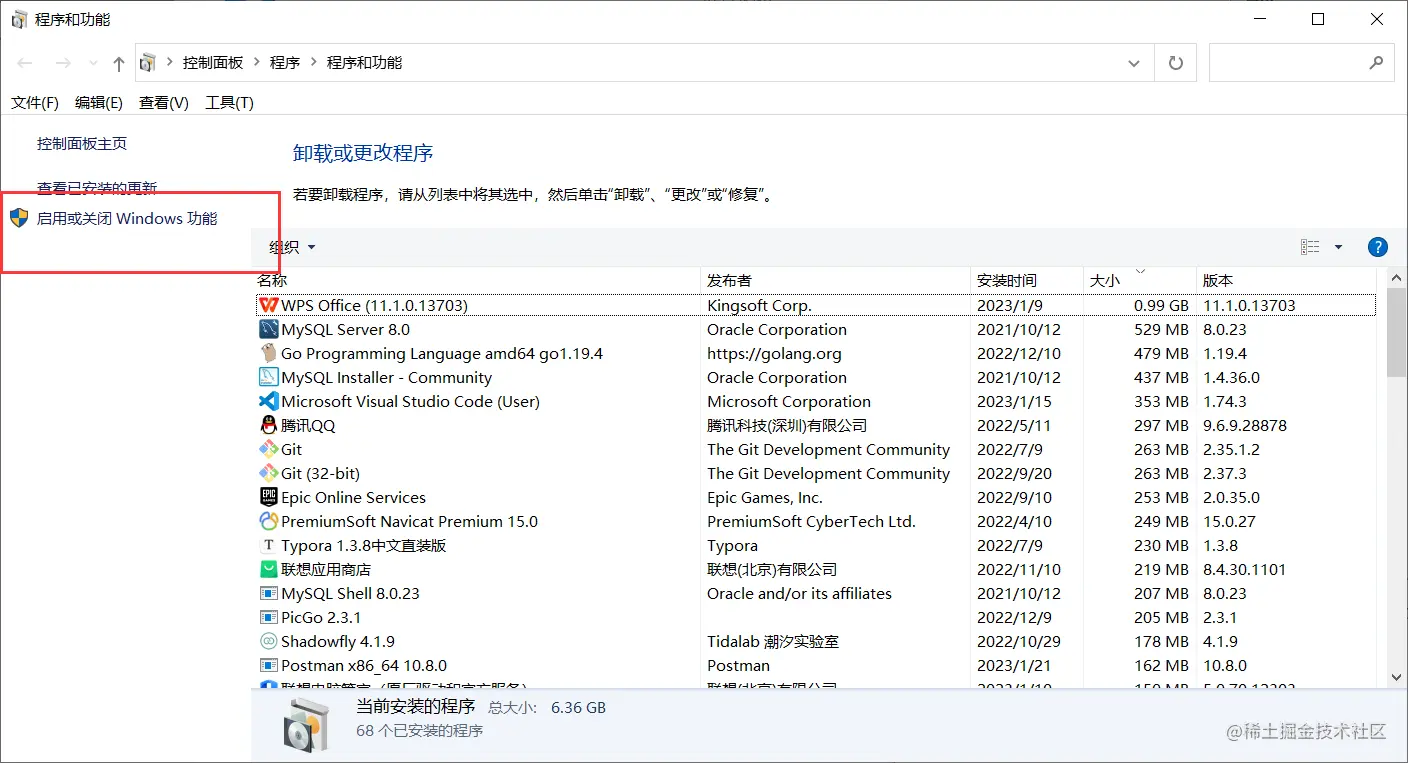Open the 组织 dropdown menu
The width and height of the screenshot is (1408, 763).
[x=292, y=247]
